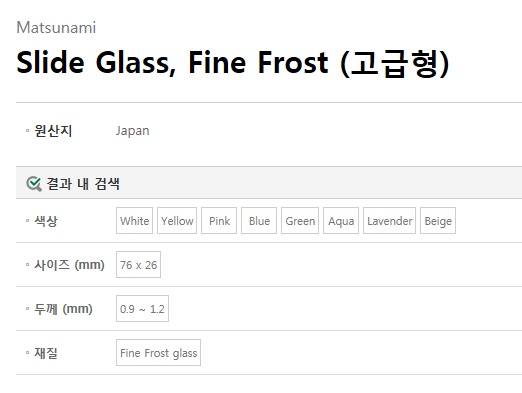Click the Japan origin value
The image size is (522, 393).
tap(133, 131)
